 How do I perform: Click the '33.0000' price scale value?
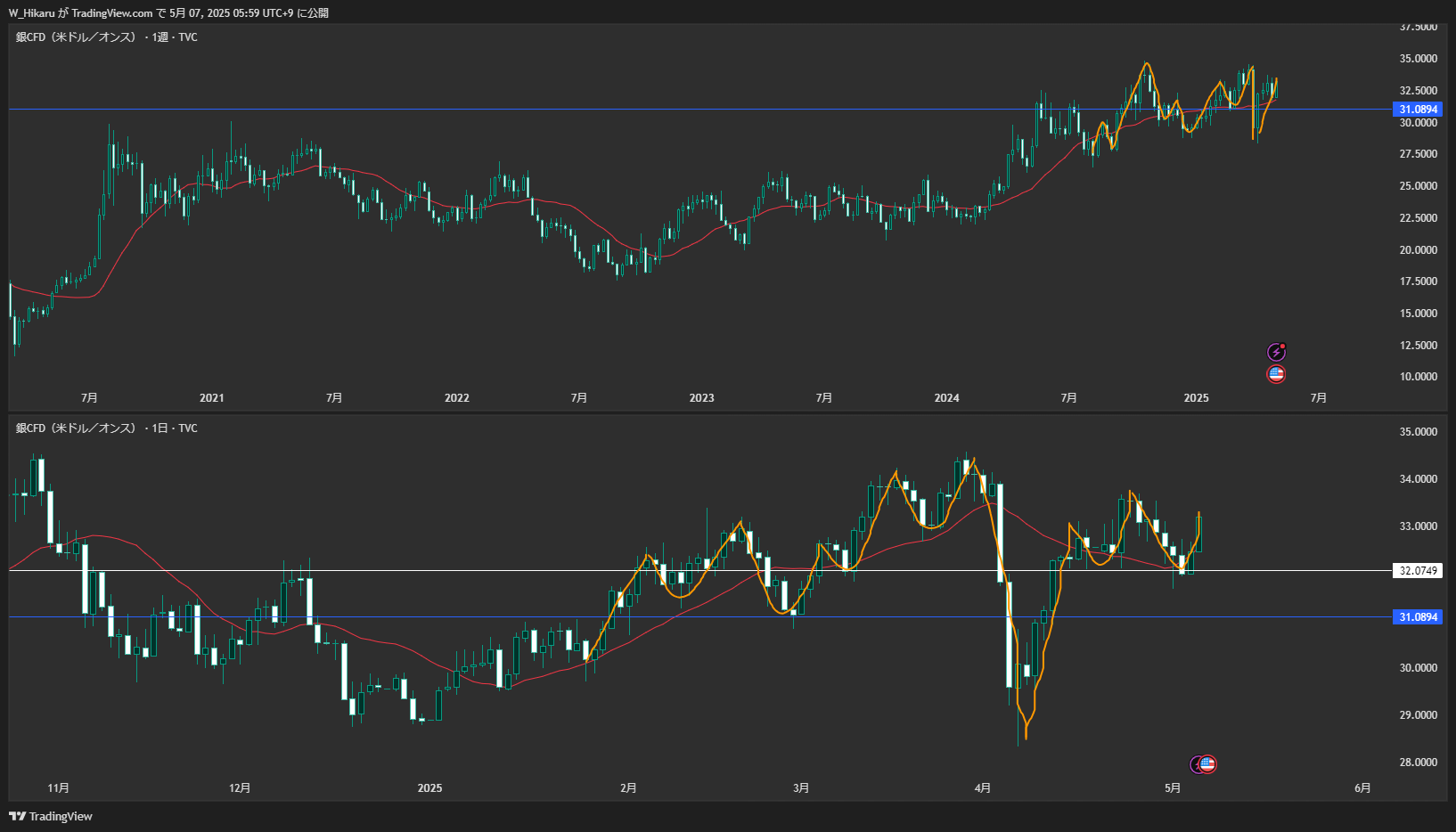tap(1419, 526)
